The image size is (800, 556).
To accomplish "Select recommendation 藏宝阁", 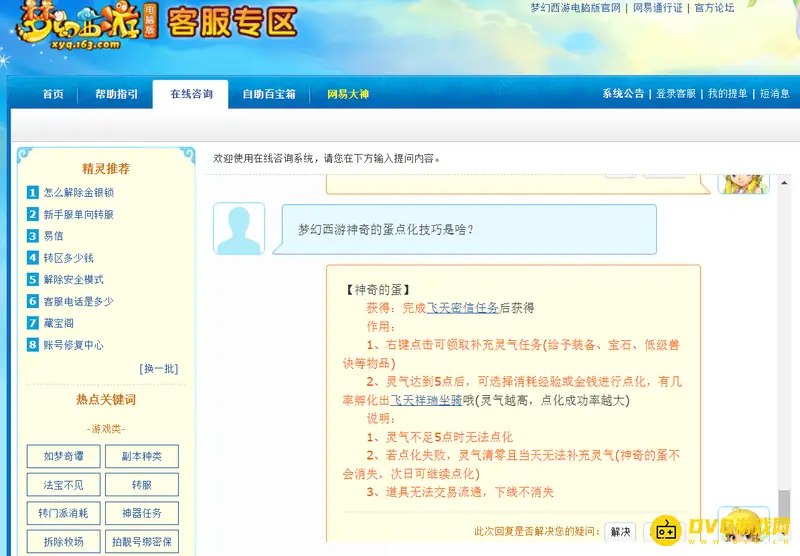I will 59,323.
